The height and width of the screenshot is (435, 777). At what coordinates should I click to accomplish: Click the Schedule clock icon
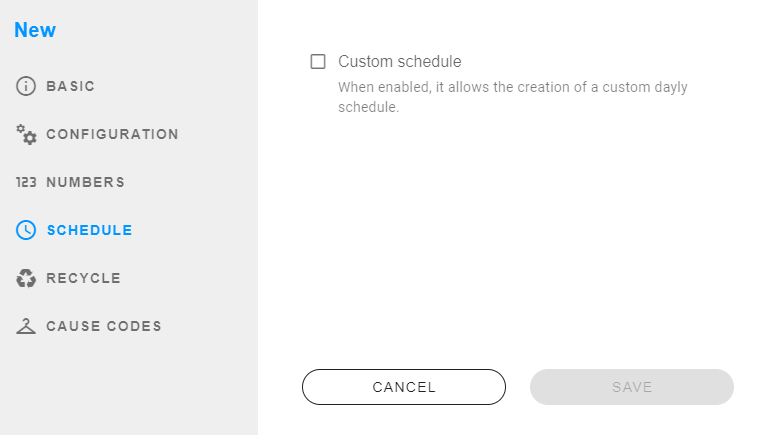(x=26, y=230)
